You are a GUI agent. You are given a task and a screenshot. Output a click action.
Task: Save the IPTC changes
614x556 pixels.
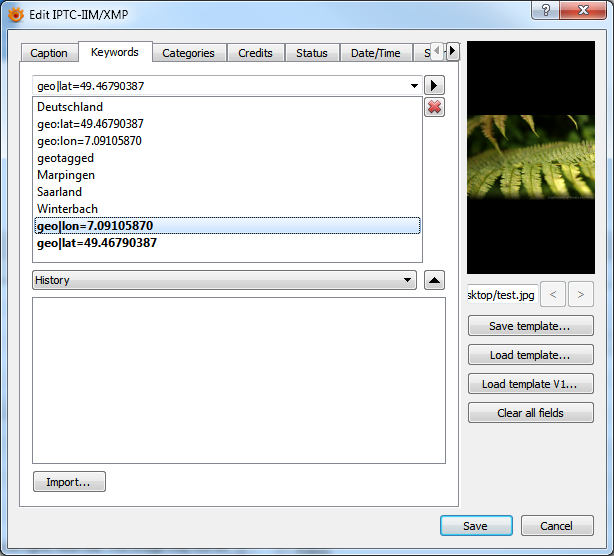pyautogui.click(x=476, y=525)
